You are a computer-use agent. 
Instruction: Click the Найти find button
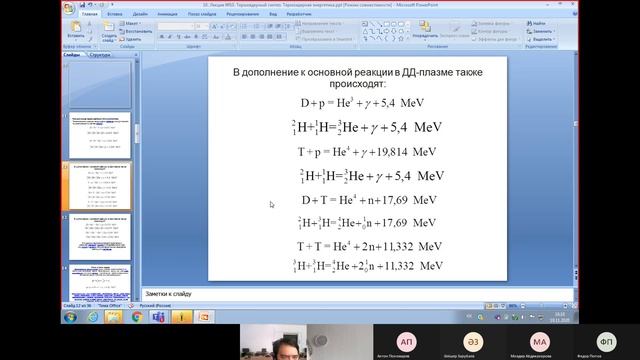click(x=536, y=24)
